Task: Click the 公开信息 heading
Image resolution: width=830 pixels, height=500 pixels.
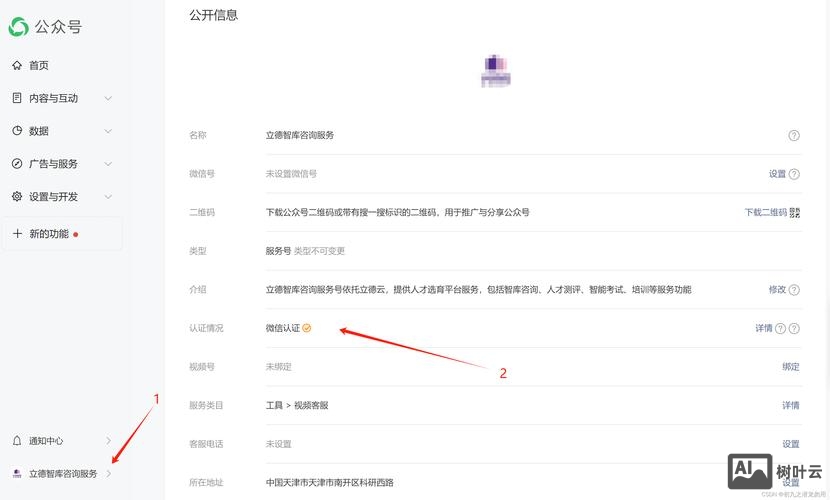Action: [x=214, y=15]
